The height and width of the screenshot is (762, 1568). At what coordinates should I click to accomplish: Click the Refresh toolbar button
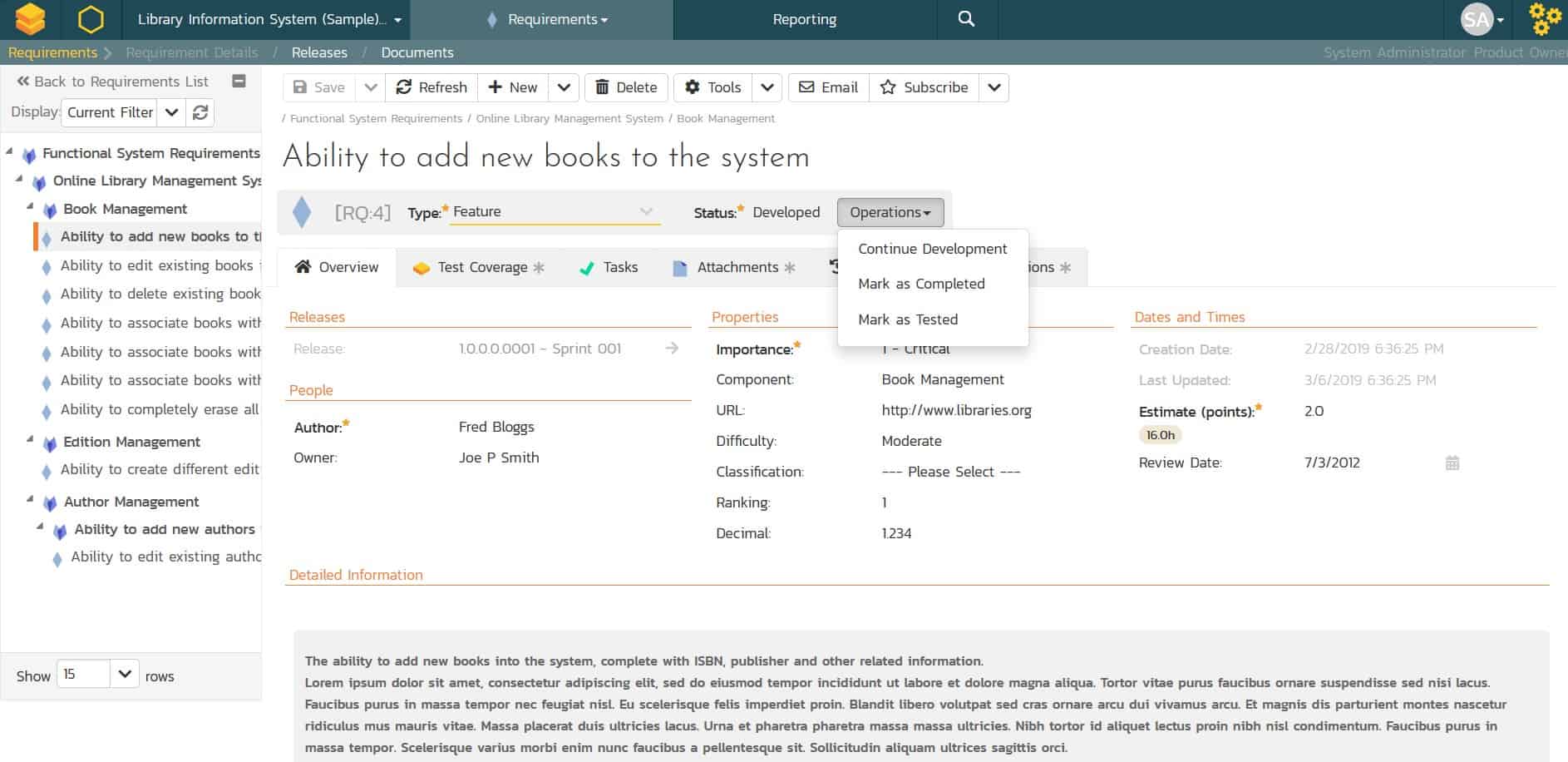[x=431, y=87]
